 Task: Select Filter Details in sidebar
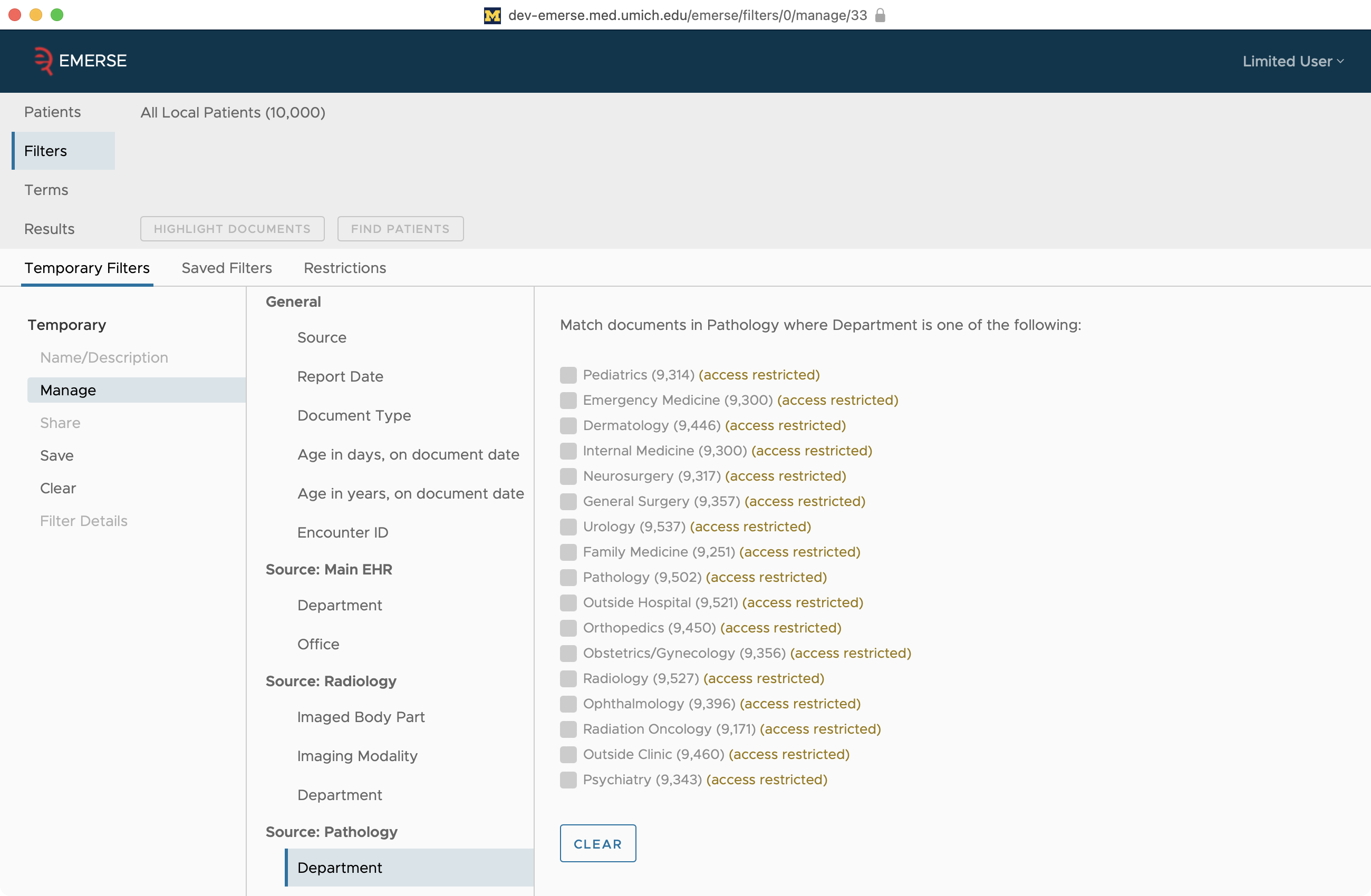[83, 521]
